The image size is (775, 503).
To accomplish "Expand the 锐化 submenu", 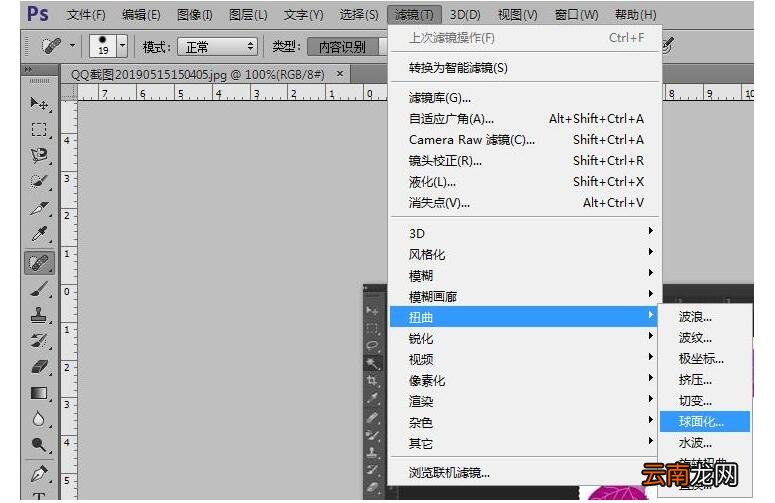I will [525, 338].
